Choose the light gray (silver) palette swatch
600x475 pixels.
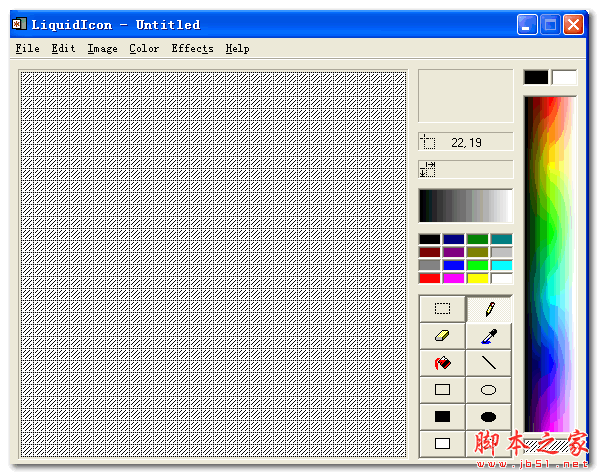pos(502,252)
